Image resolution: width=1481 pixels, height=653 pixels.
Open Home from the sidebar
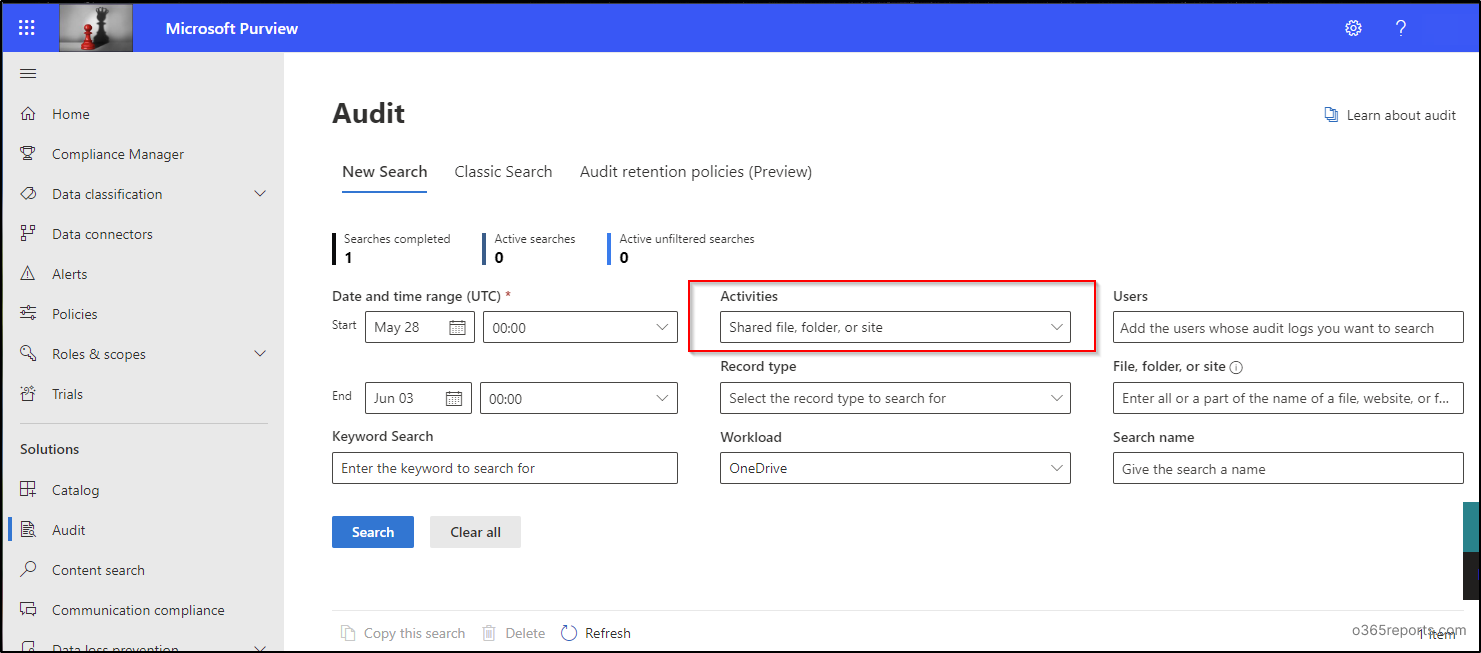coord(70,113)
